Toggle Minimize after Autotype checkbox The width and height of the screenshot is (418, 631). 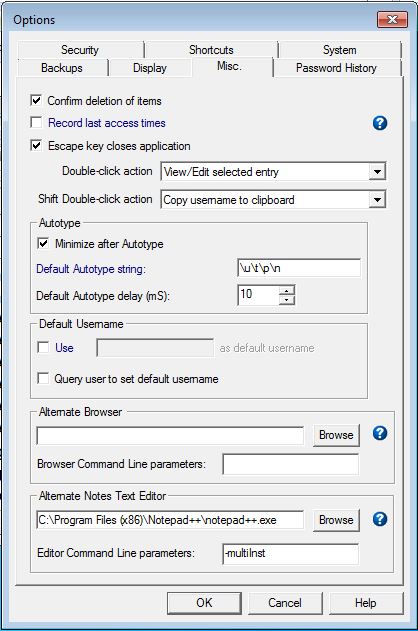point(43,243)
